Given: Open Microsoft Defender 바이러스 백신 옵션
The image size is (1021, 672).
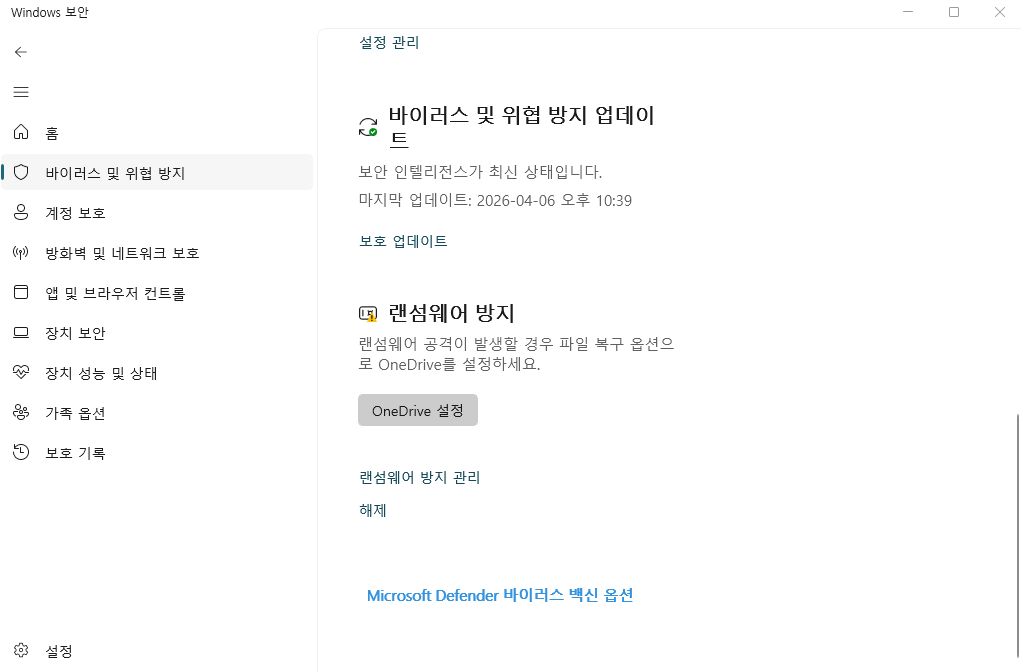Looking at the screenshot, I should click(x=500, y=595).
